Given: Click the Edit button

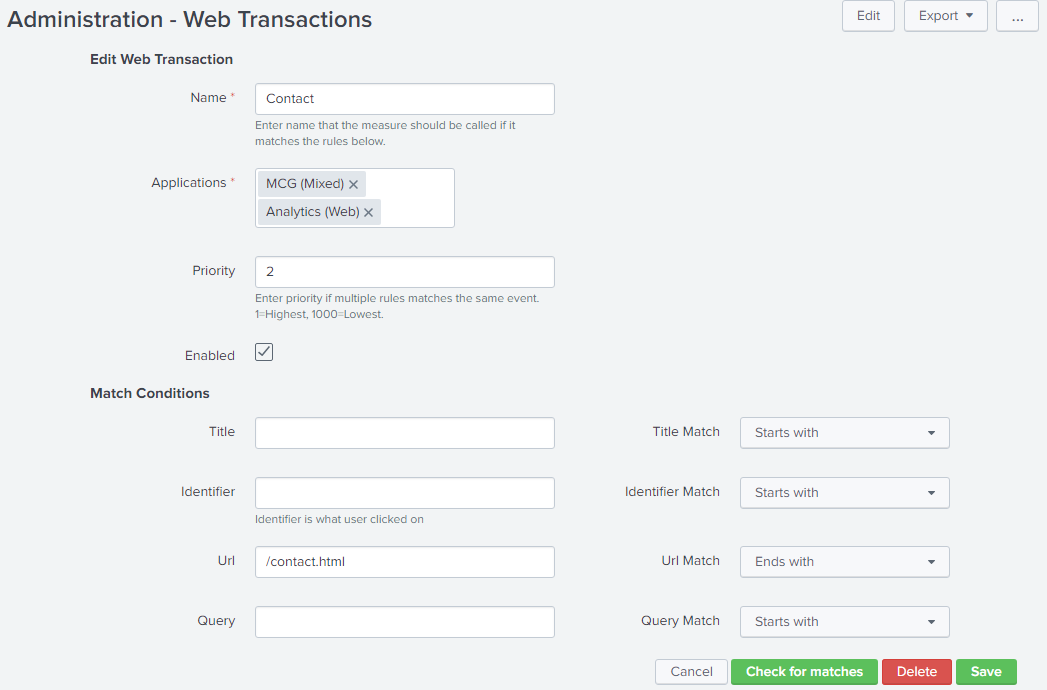Looking at the screenshot, I should [x=867, y=16].
